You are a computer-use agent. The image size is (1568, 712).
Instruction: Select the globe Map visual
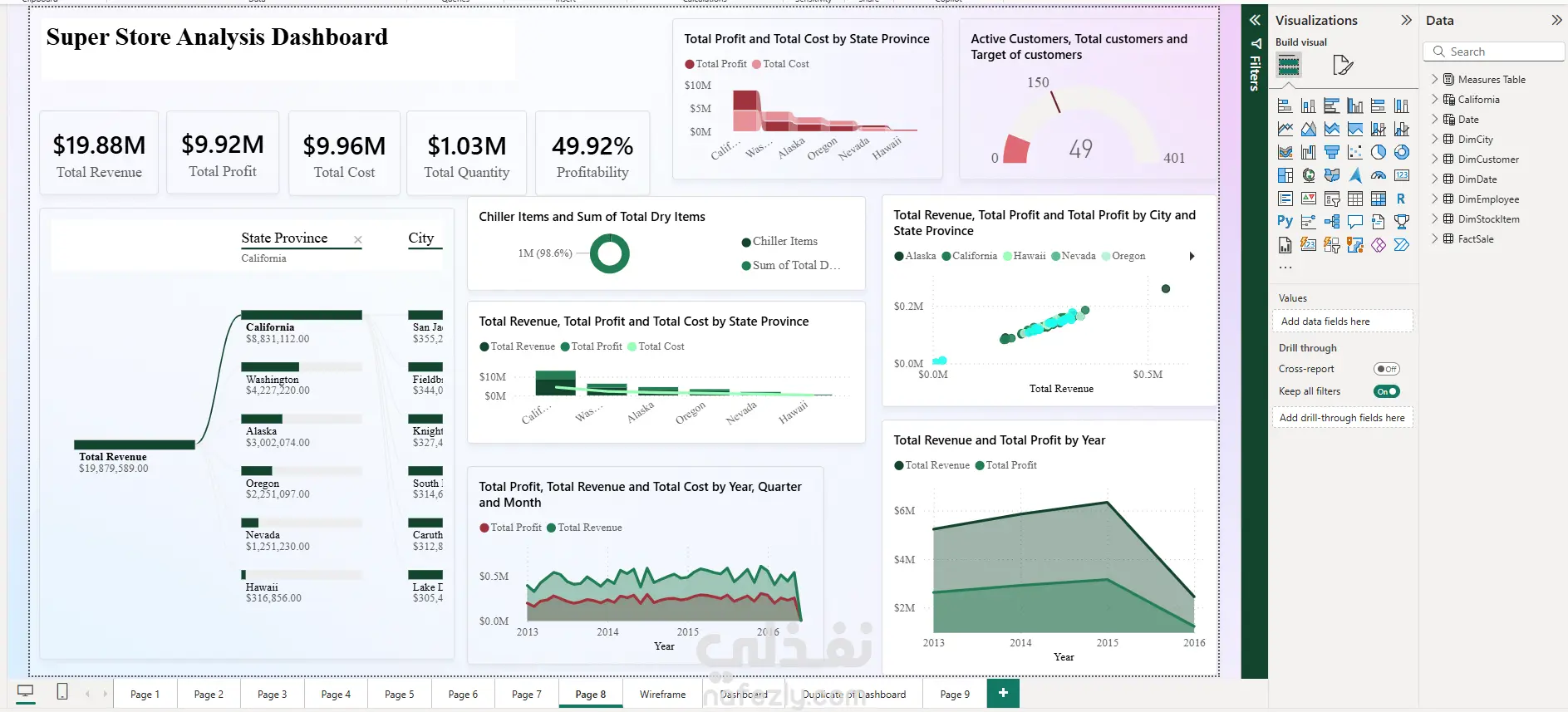coord(1308,175)
